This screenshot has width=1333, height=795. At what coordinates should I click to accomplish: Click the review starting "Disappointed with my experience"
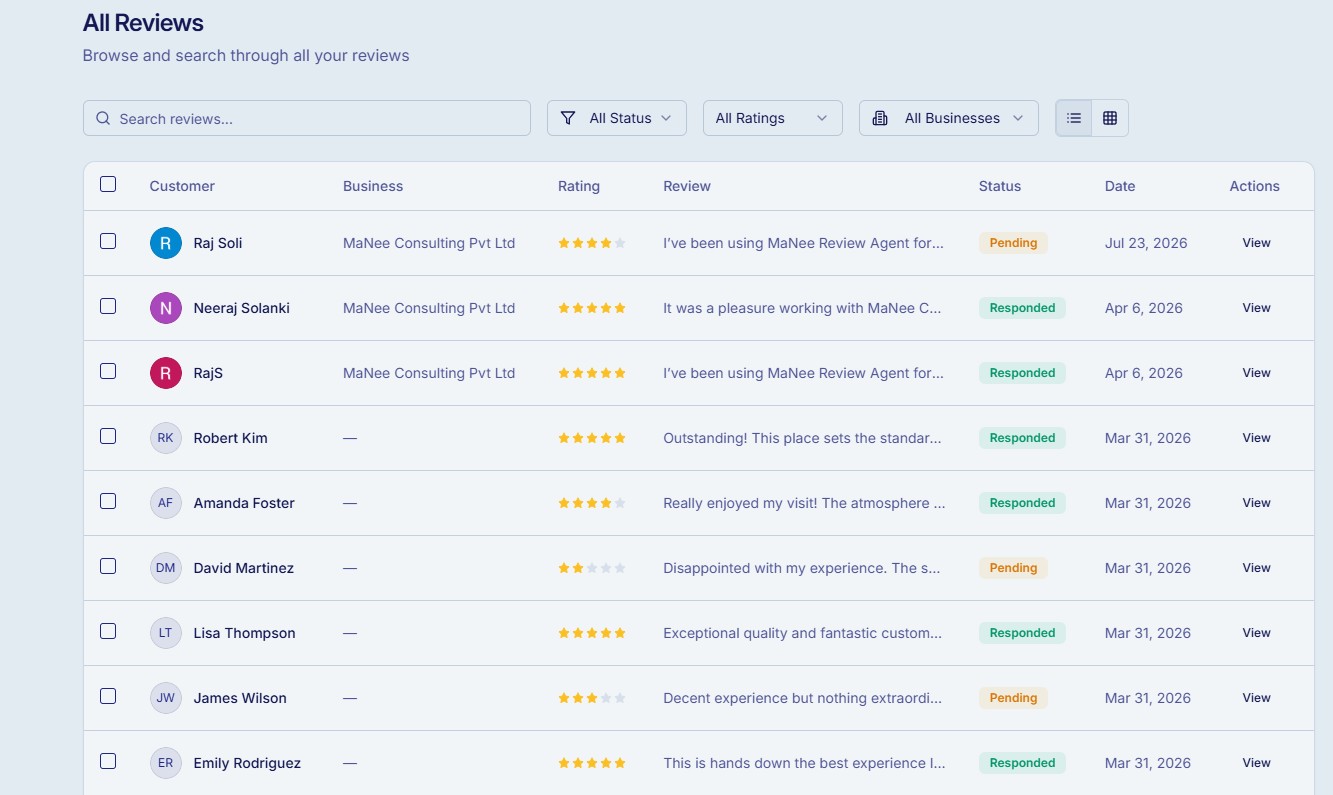coord(802,568)
